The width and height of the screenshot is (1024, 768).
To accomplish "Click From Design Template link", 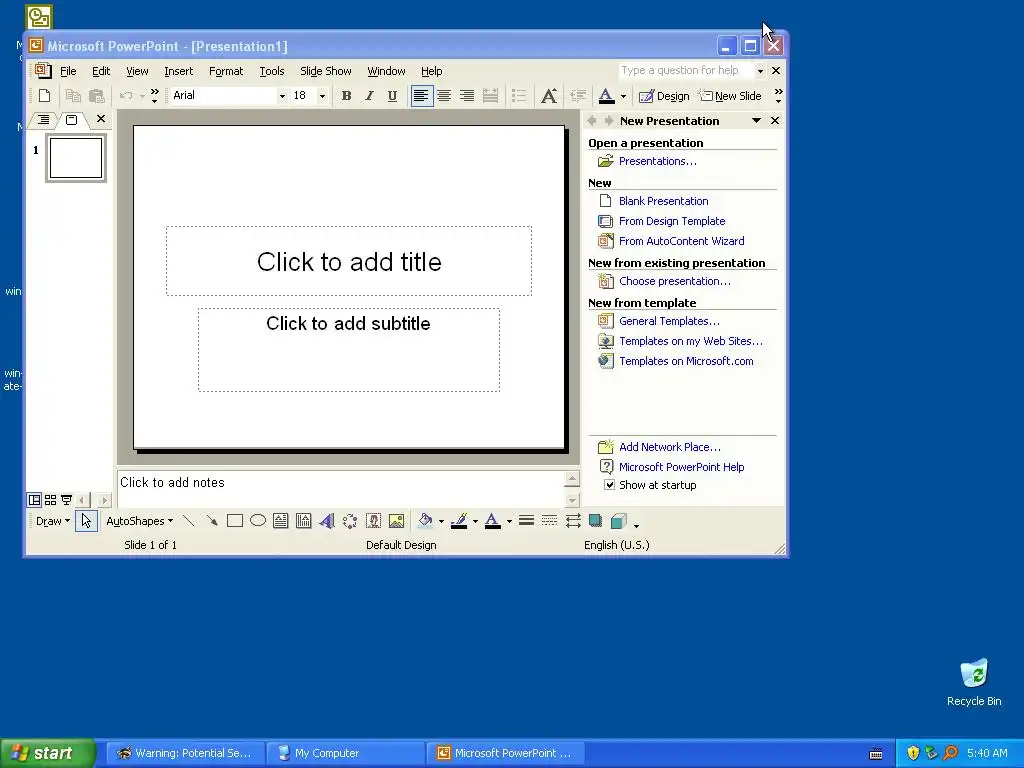I will tap(672, 221).
